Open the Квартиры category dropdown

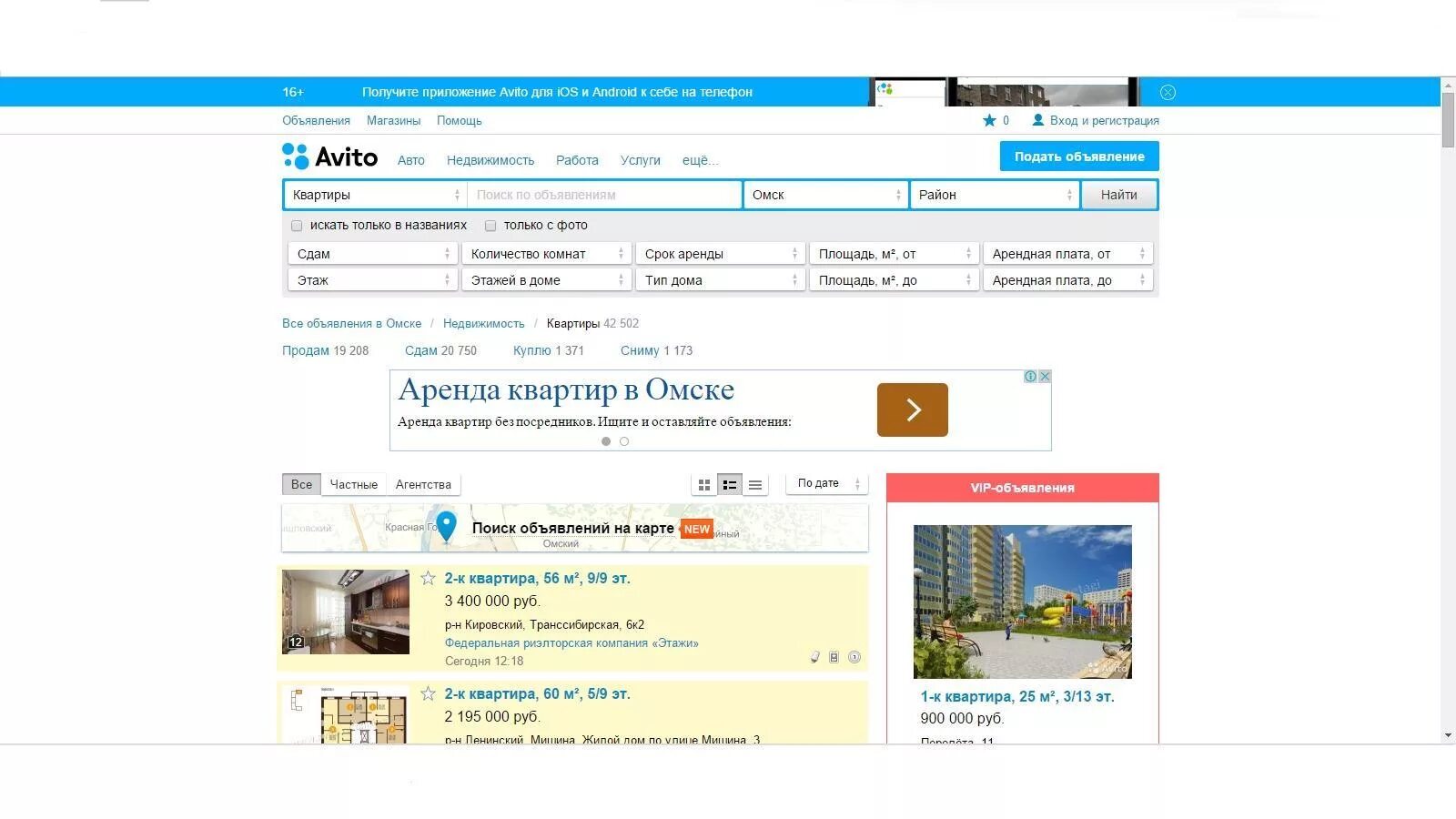click(375, 195)
